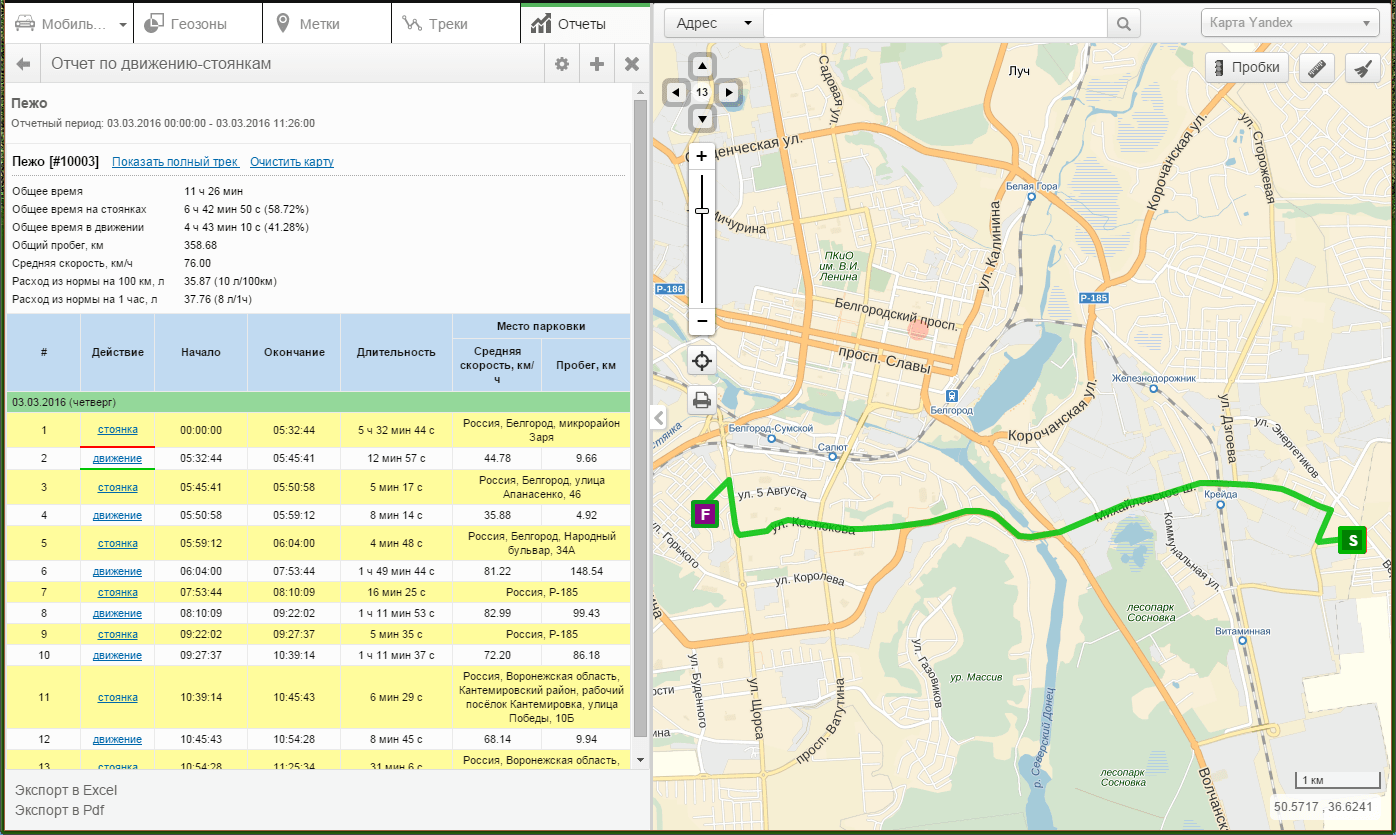Click the mileage value '148.54'
Image resolution: width=1396 pixels, height=835 pixels.
pos(586,571)
